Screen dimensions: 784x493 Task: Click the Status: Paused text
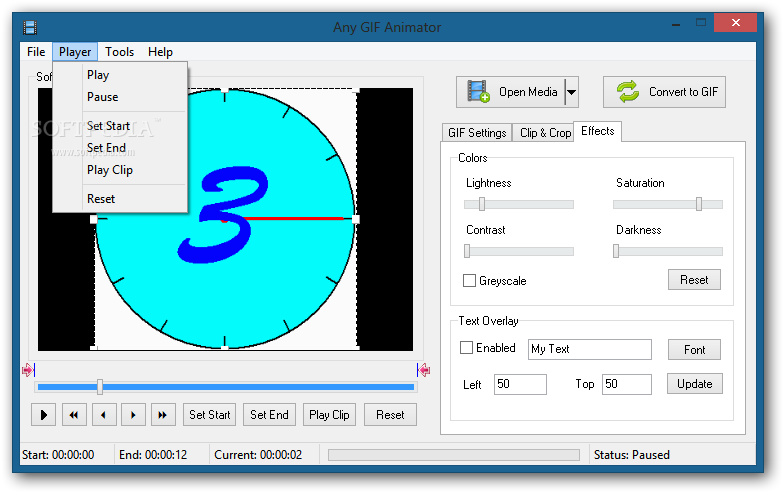pyautogui.click(x=632, y=454)
